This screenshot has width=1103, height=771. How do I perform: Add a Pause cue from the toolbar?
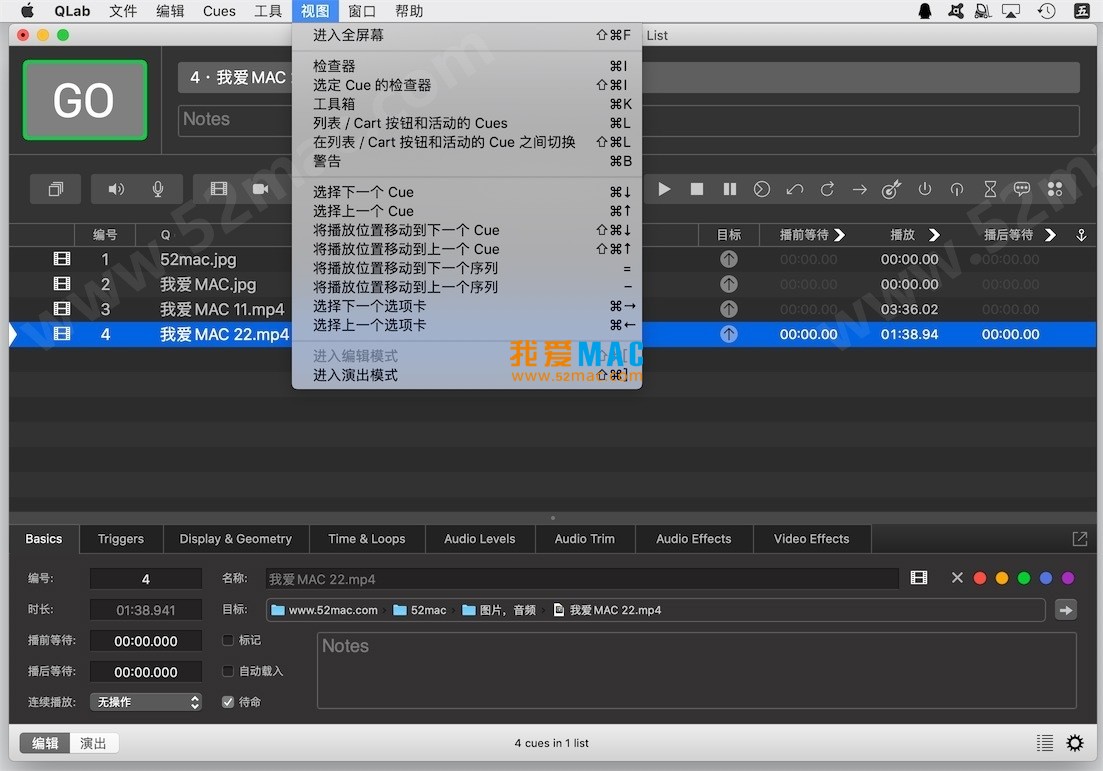(x=729, y=189)
